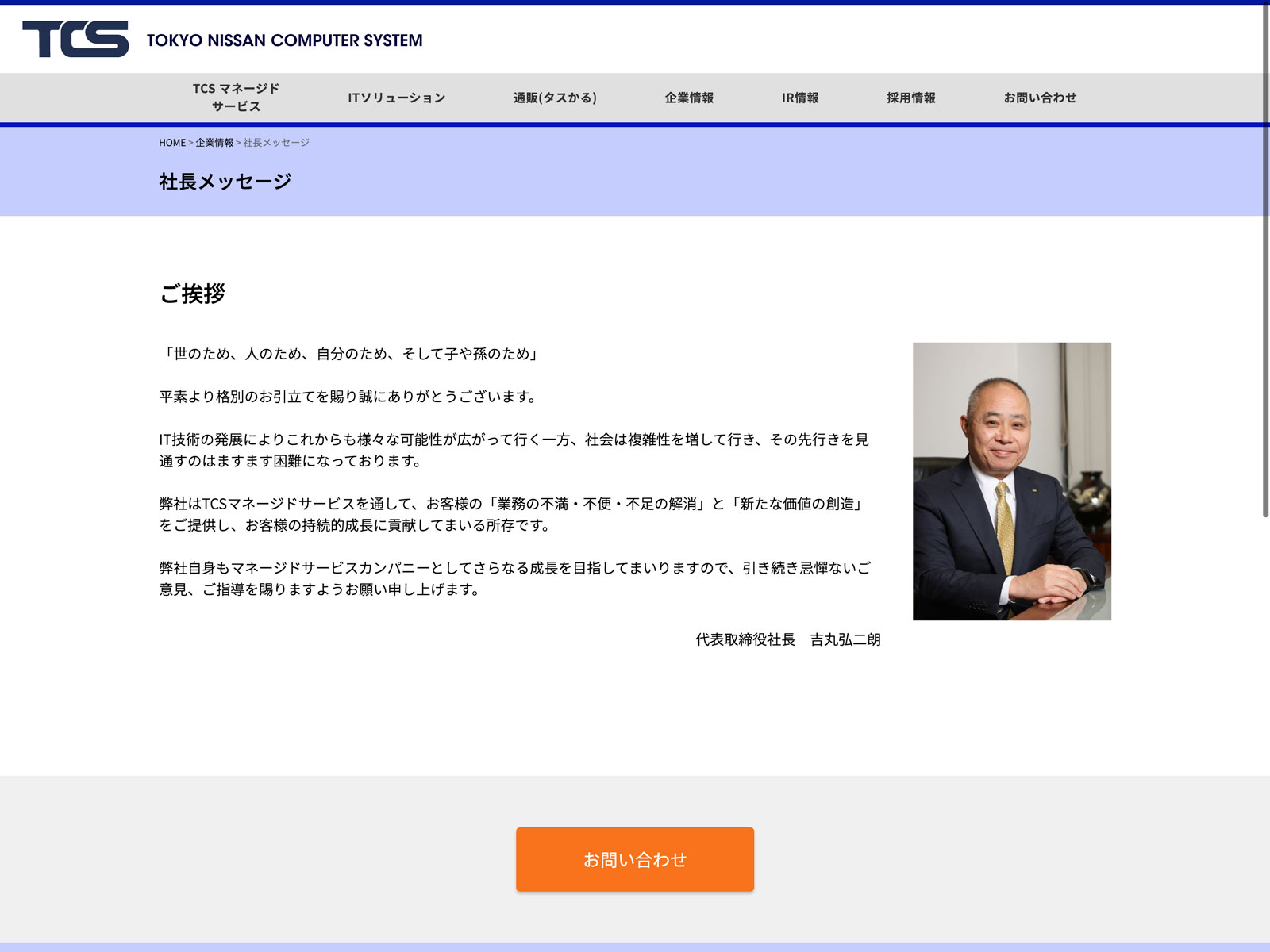Click the opening quote 「世のため、人のため…」
1270x952 pixels.
point(350,354)
